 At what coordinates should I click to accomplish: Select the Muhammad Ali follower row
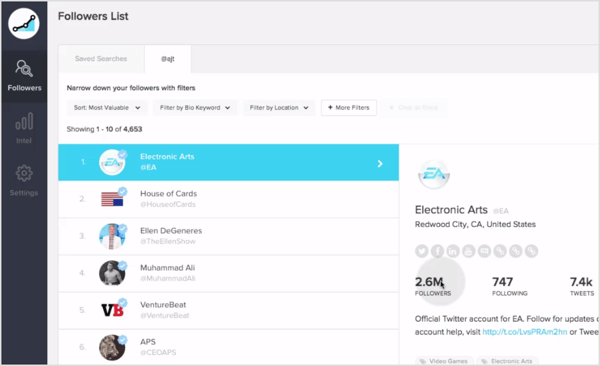coord(228,273)
